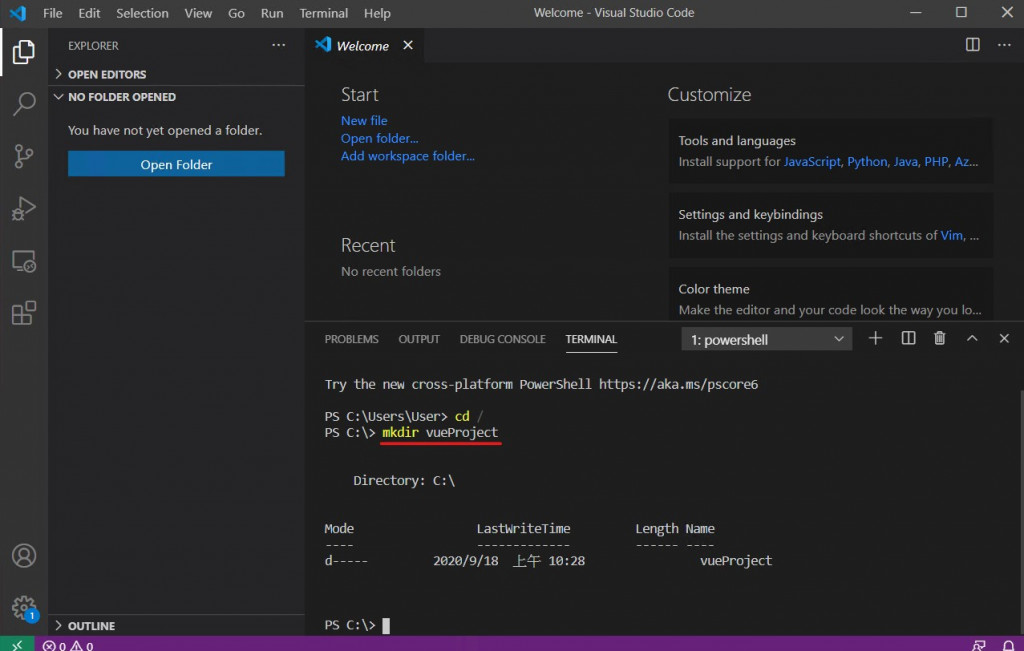Click the New file link
This screenshot has height=651, width=1024.
pyautogui.click(x=364, y=120)
